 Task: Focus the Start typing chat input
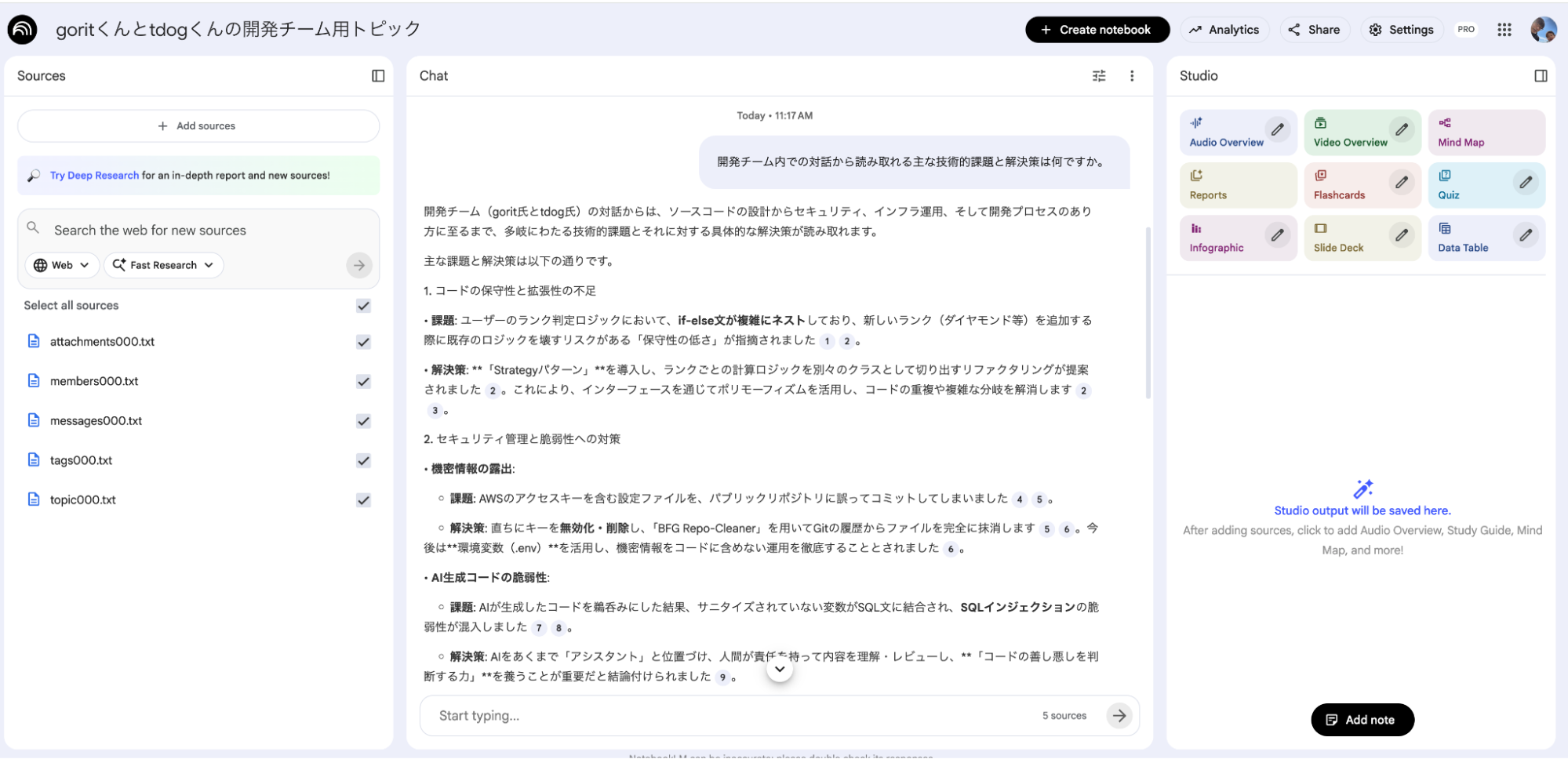click(729, 715)
